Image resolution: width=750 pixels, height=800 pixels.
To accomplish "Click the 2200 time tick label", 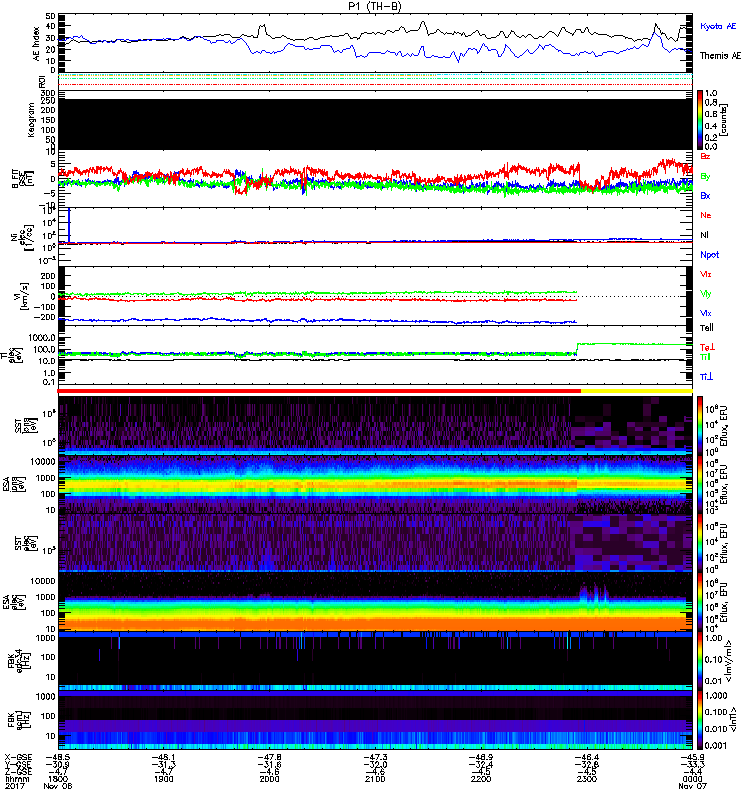I will (x=481, y=779).
